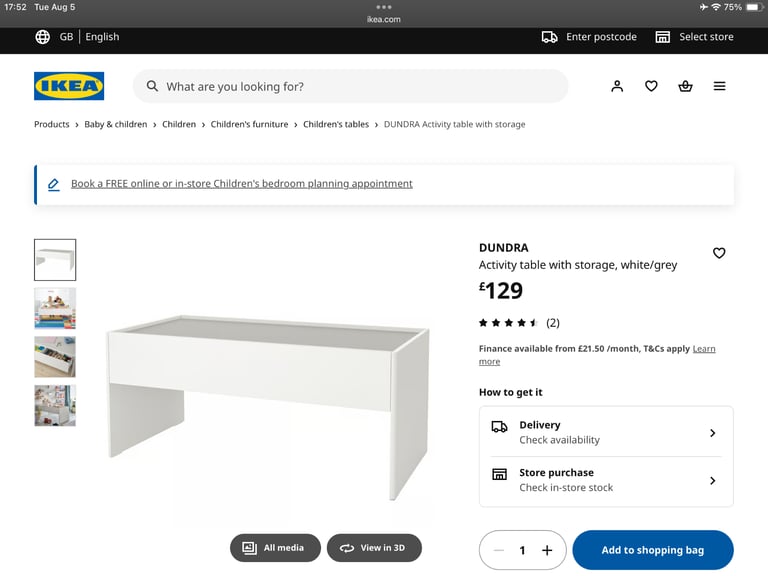Open the favourites heart in header
The height and width of the screenshot is (576, 768).
(651, 86)
